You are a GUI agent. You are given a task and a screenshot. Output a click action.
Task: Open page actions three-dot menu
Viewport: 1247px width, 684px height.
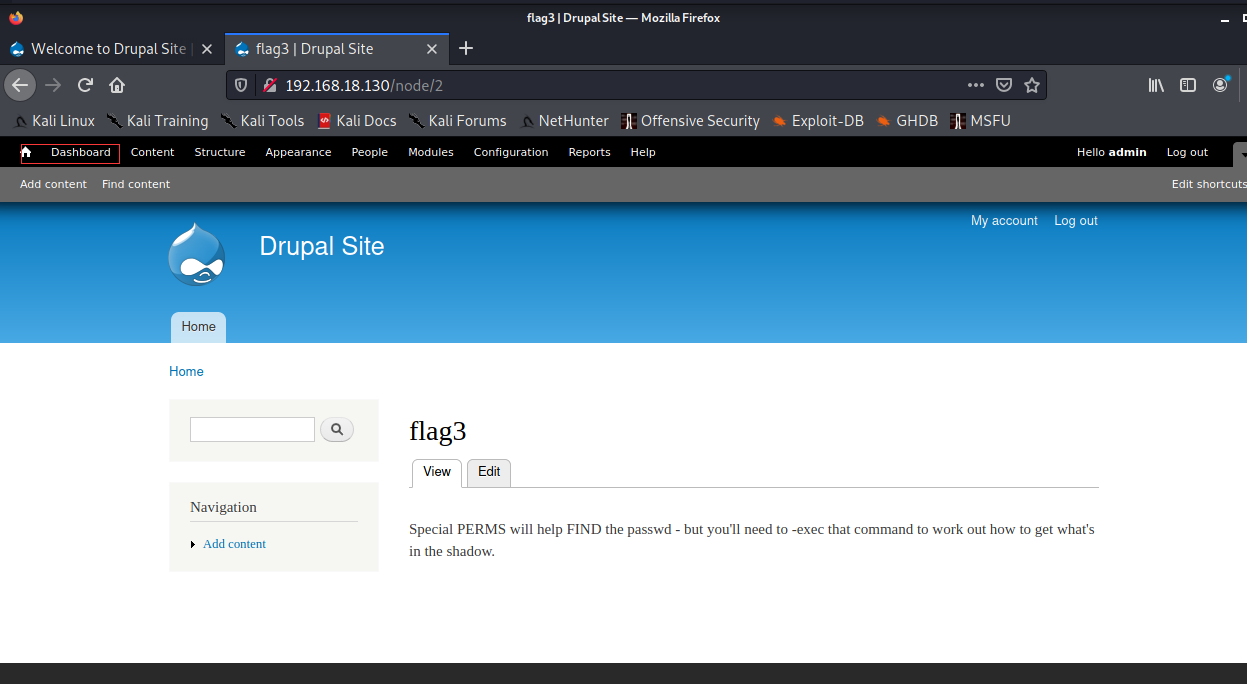[976, 85]
